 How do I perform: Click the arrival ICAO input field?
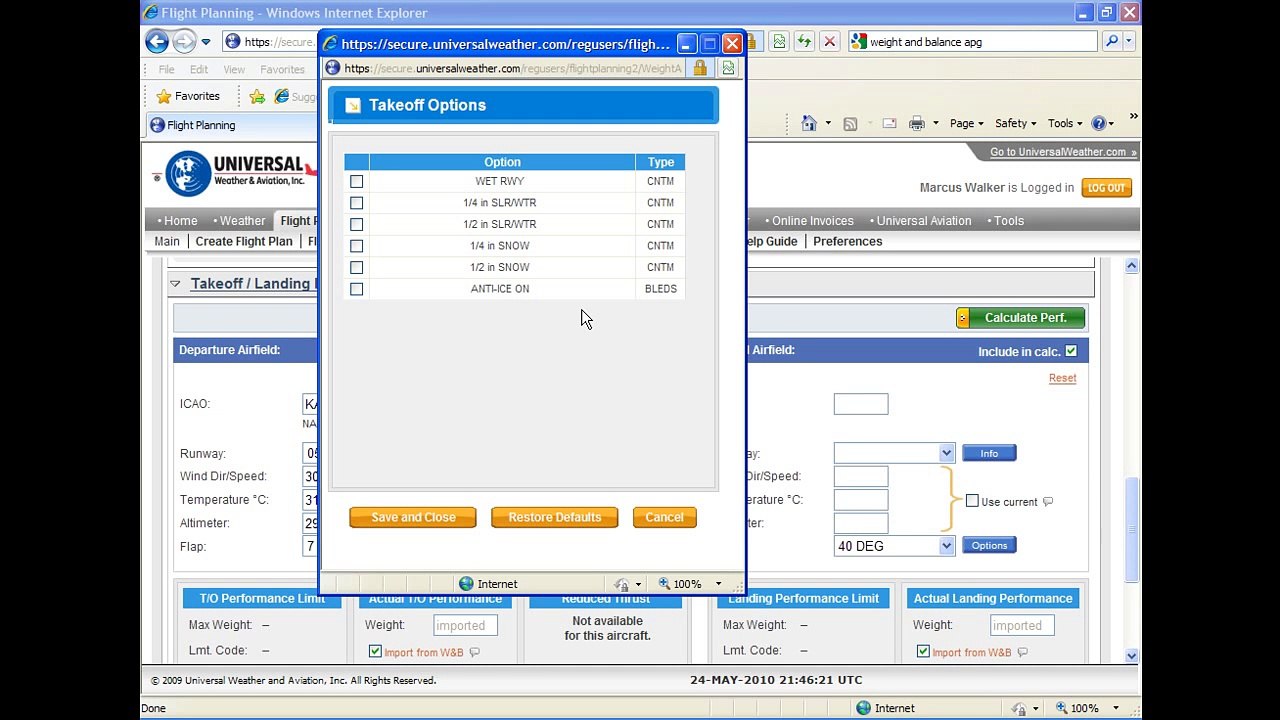click(861, 404)
